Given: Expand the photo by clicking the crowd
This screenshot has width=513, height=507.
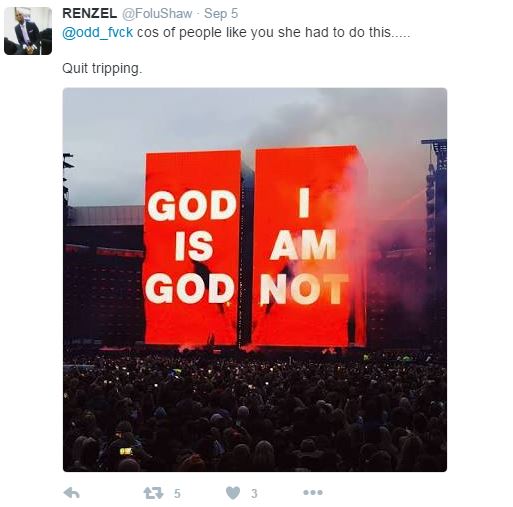Looking at the screenshot, I should (255, 410).
